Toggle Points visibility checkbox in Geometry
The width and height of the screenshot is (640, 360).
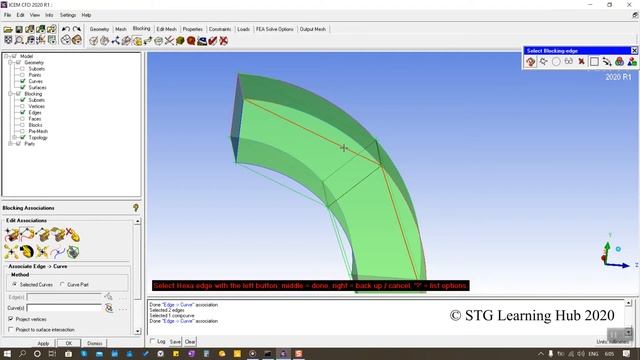22,75
